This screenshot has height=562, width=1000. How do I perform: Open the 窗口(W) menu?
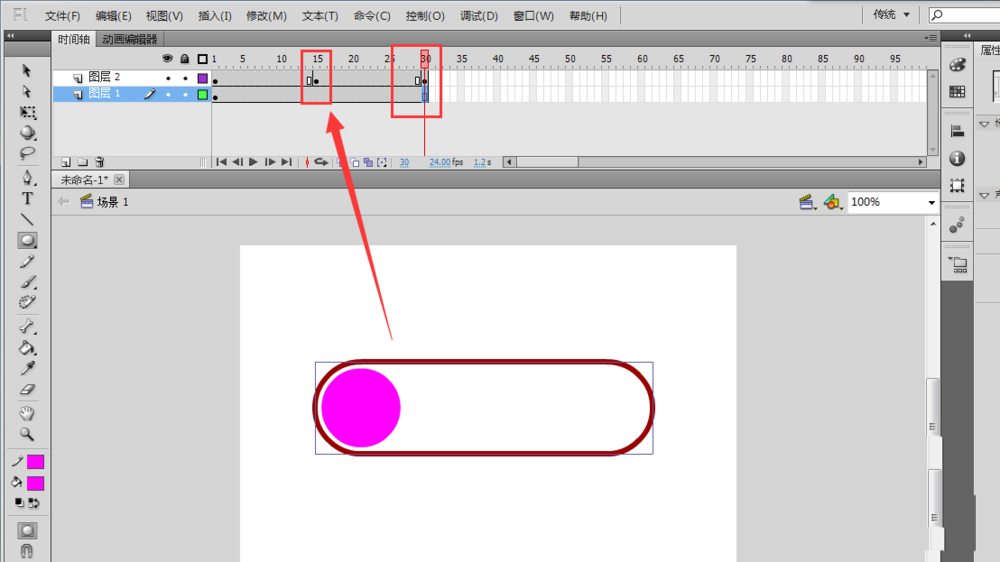click(x=534, y=16)
